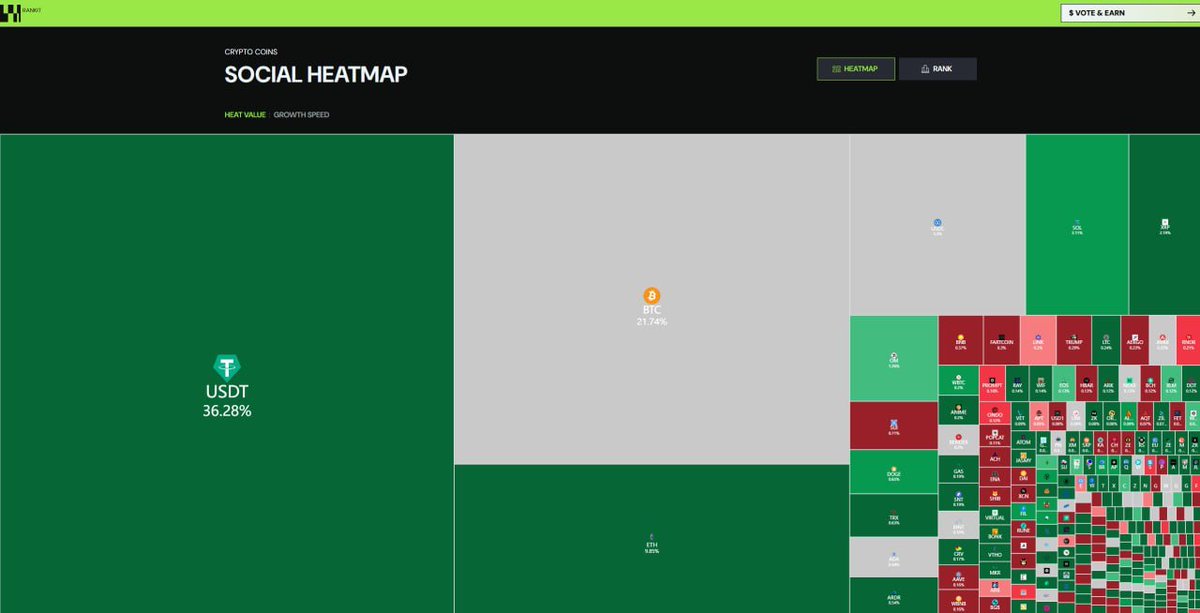Open the ARDR heatmap tile
1200x613 pixels.
tap(894, 596)
